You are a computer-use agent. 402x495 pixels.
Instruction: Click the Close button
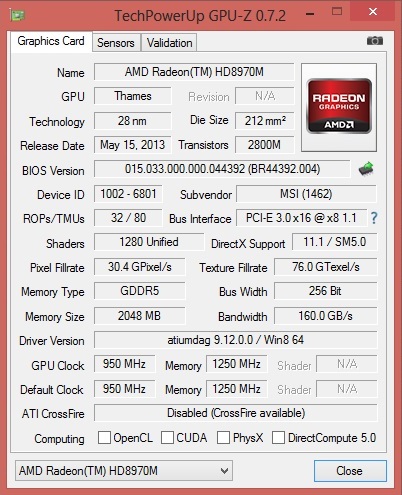pos(350,471)
